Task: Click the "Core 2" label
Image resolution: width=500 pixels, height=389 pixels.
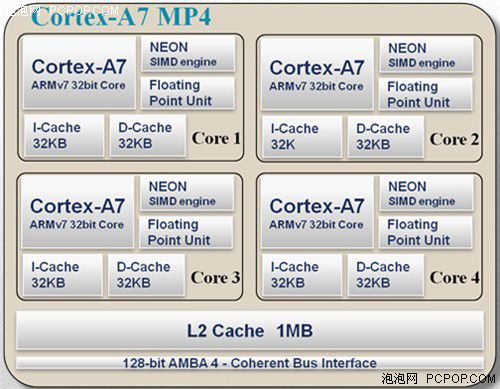Action: (x=454, y=139)
